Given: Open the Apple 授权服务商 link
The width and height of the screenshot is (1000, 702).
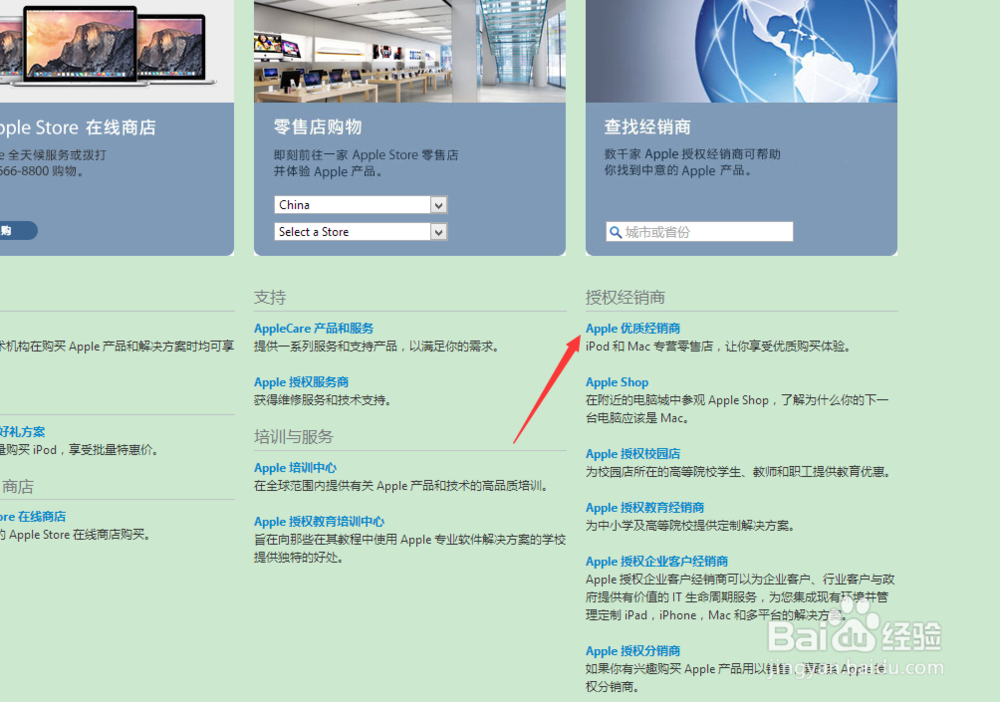Looking at the screenshot, I should click(301, 382).
